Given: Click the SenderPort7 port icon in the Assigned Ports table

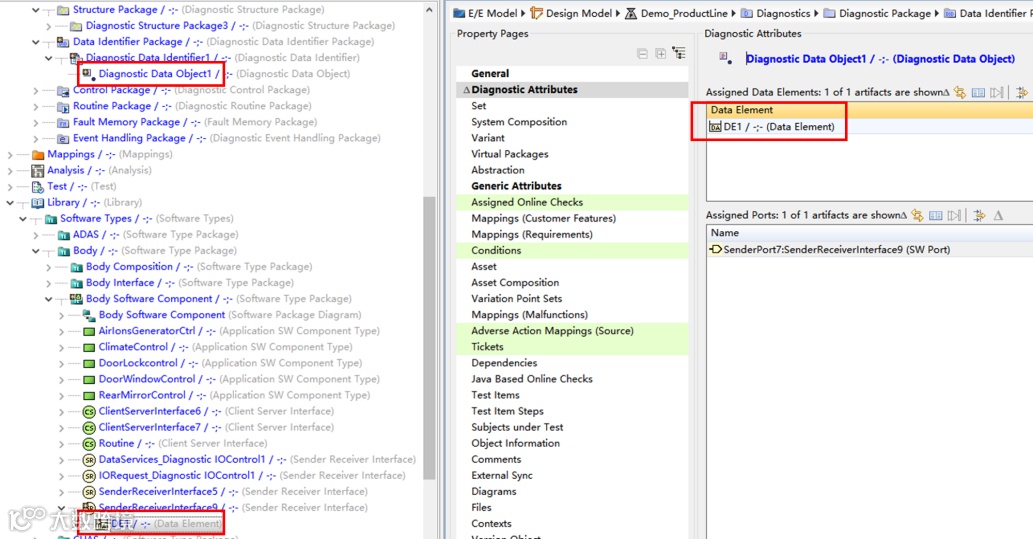Looking at the screenshot, I should 715,250.
